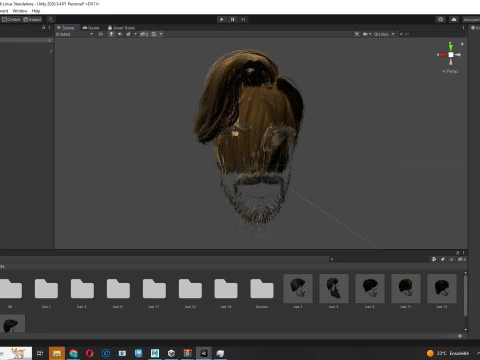Lock the Hierarchy panel
This screenshot has height=360, width=480.
44,28
